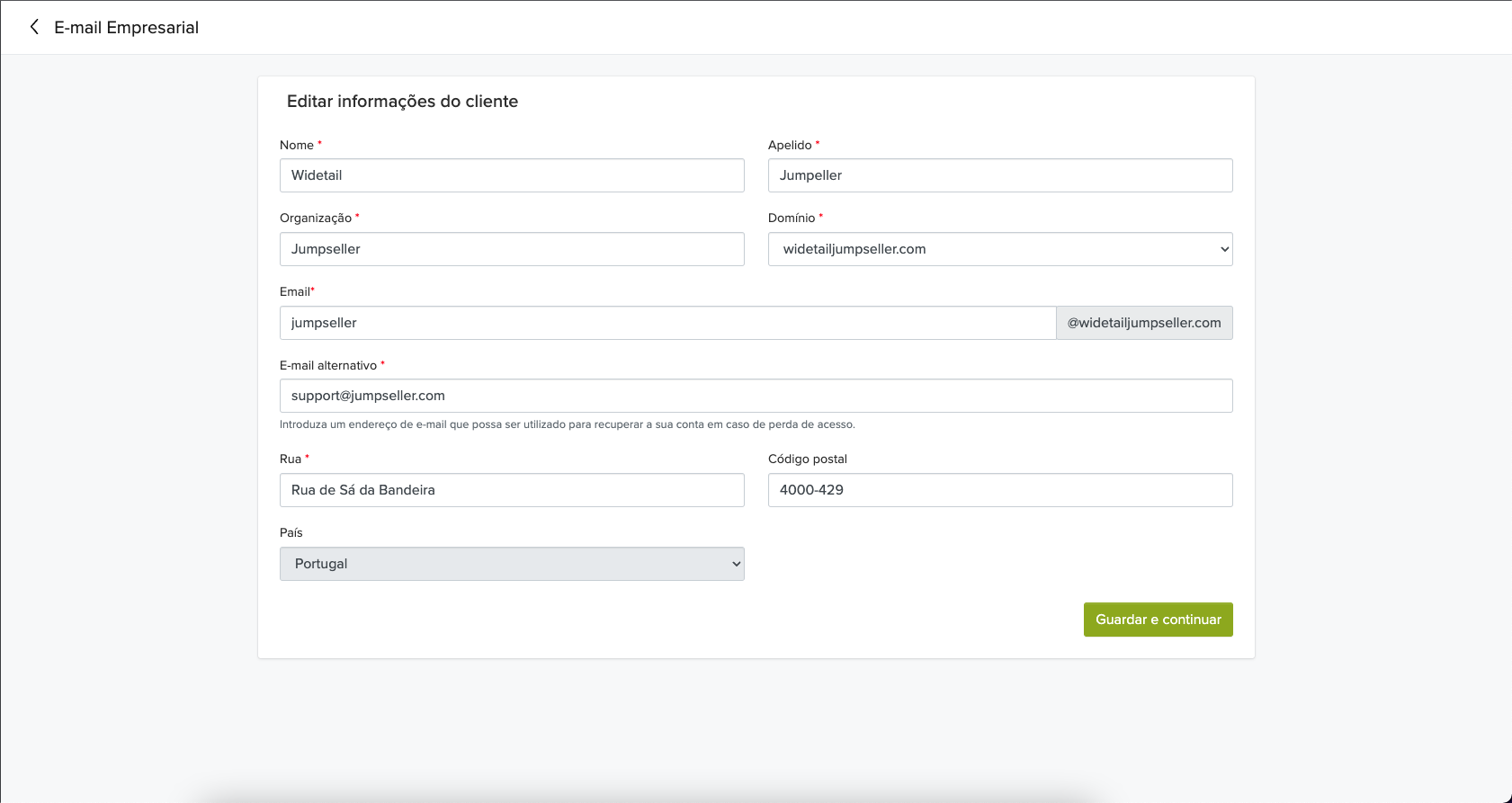Select the Código postal input 4000-429
This screenshot has width=1512, height=803.
(1000, 490)
